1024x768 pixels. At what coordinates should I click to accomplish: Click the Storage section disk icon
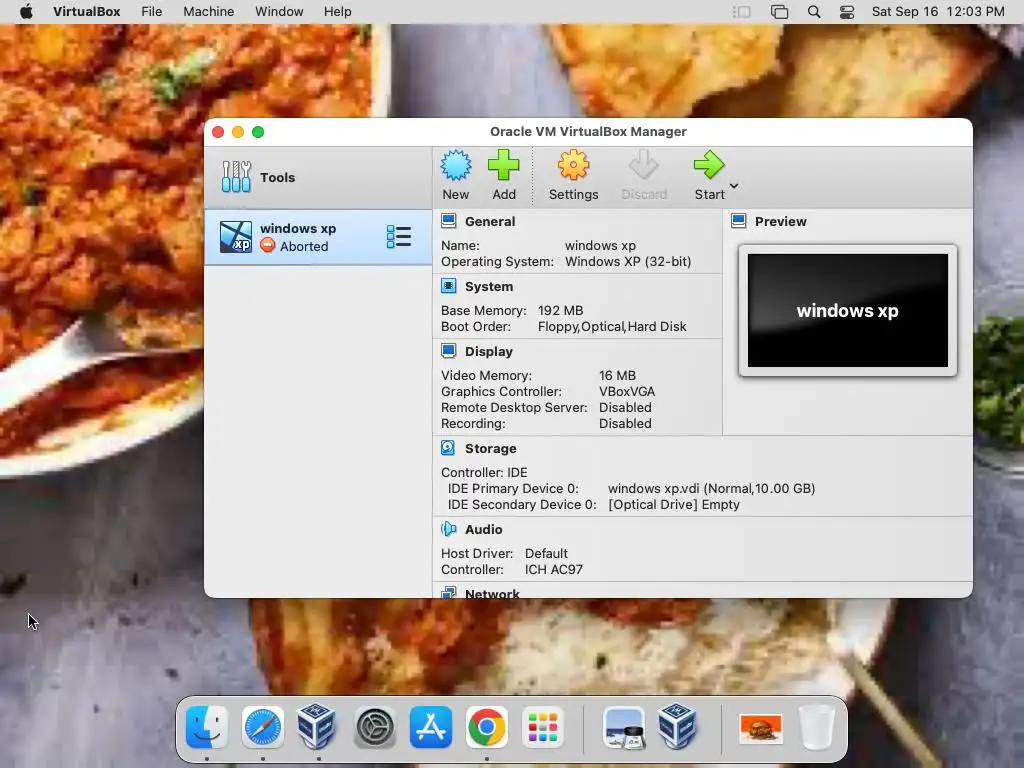(449, 448)
